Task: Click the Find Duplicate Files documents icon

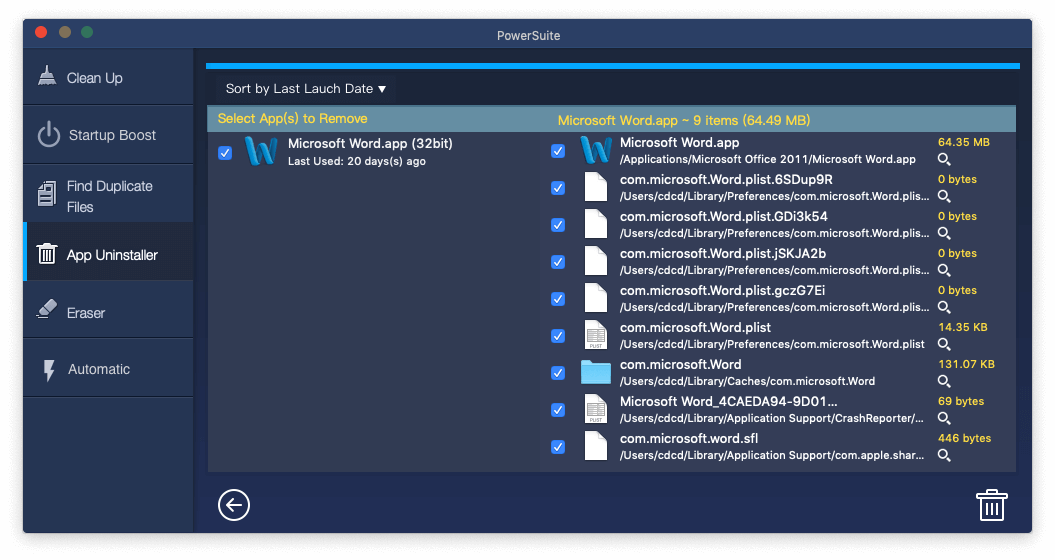Action: point(46,193)
